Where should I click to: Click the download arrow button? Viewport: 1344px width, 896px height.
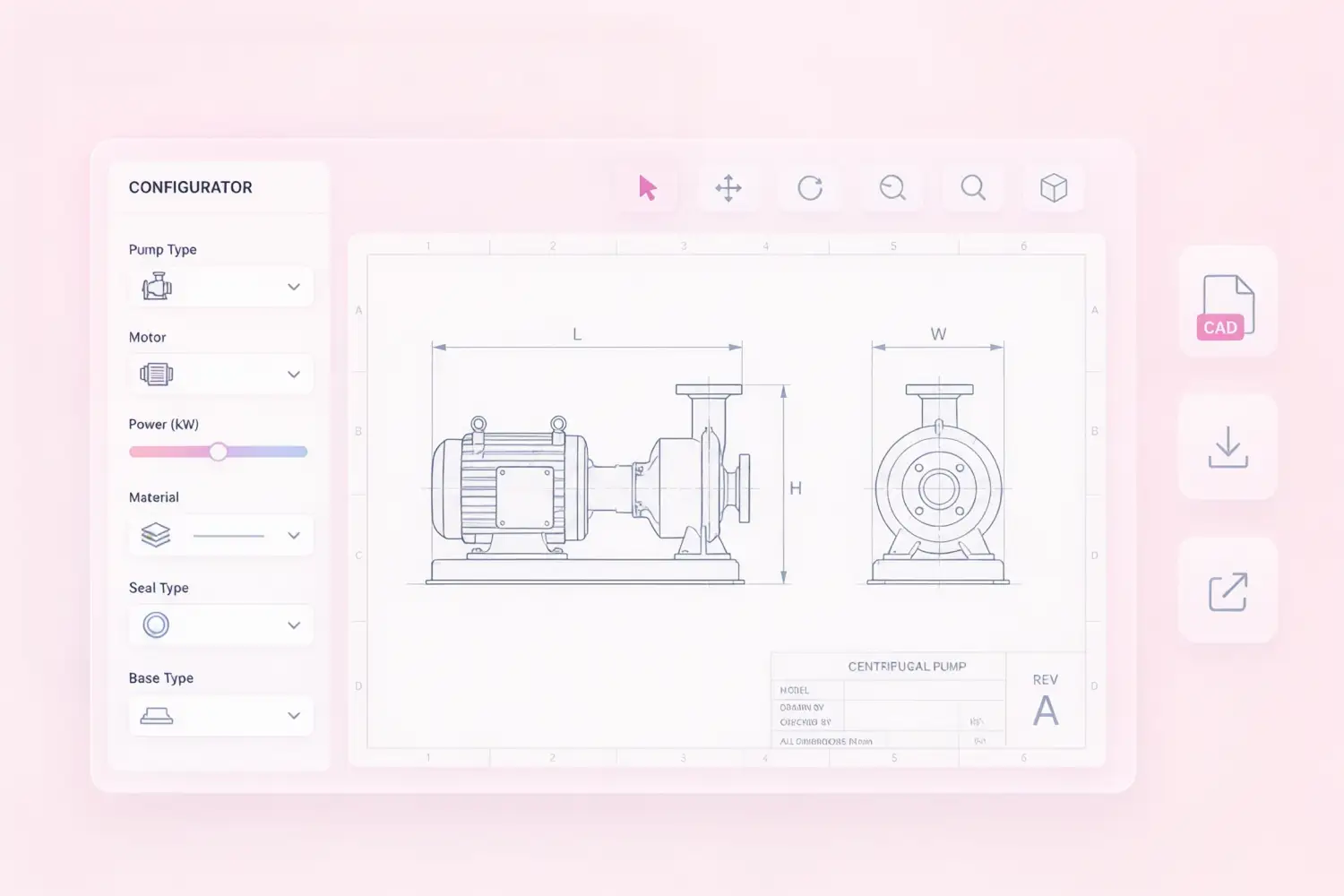pos(1228,446)
